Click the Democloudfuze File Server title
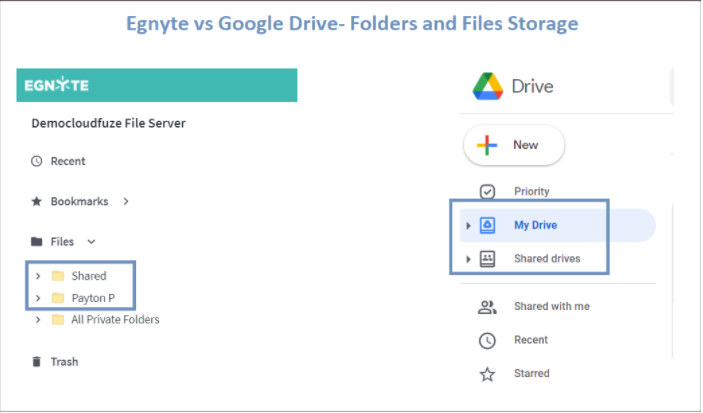The height and width of the screenshot is (413, 703). pyautogui.click(x=108, y=123)
